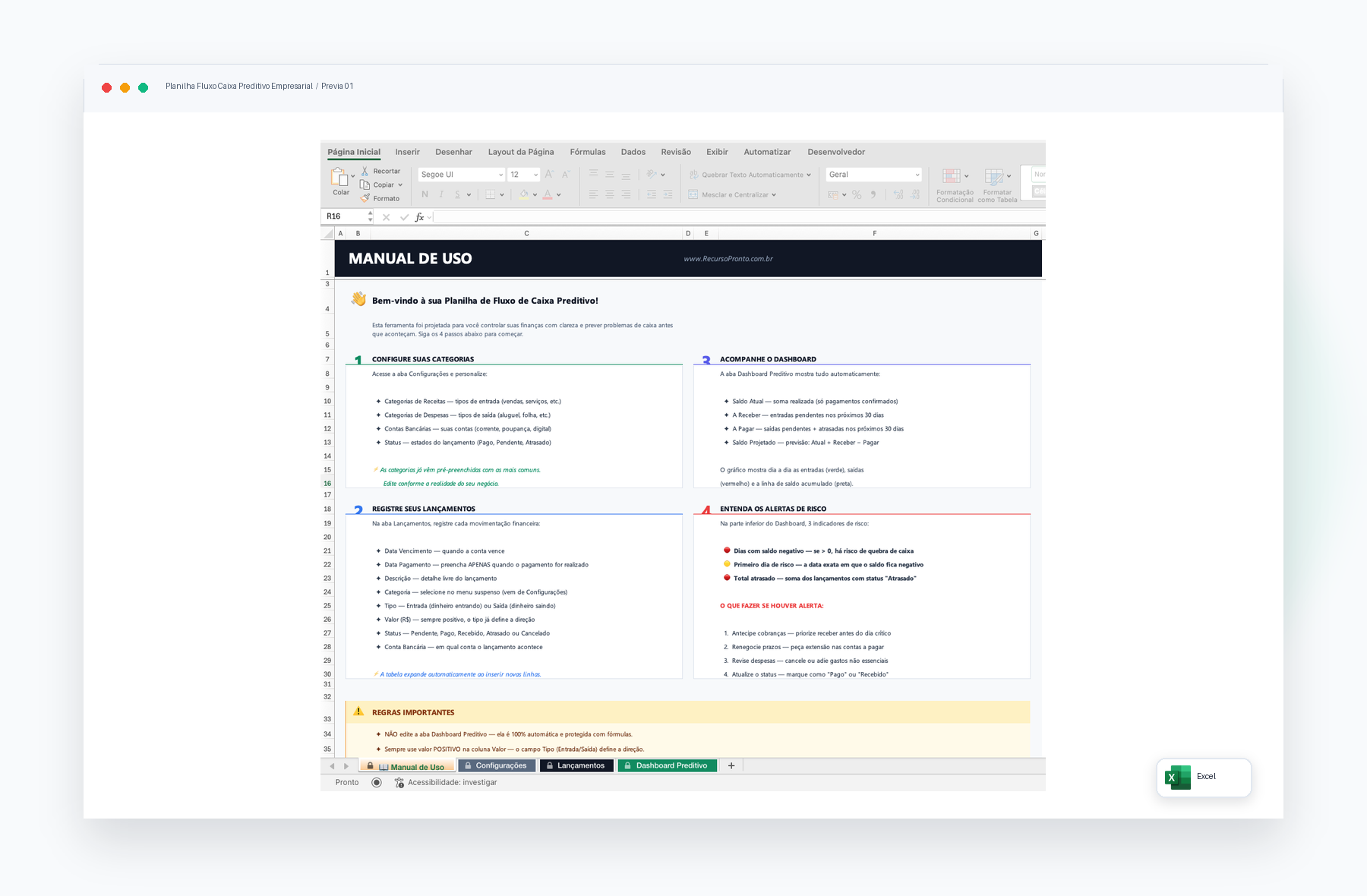The width and height of the screenshot is (1367, 896).
Task: Click Acessibilidade: investigar in status bar
Action: coord(446,782)
